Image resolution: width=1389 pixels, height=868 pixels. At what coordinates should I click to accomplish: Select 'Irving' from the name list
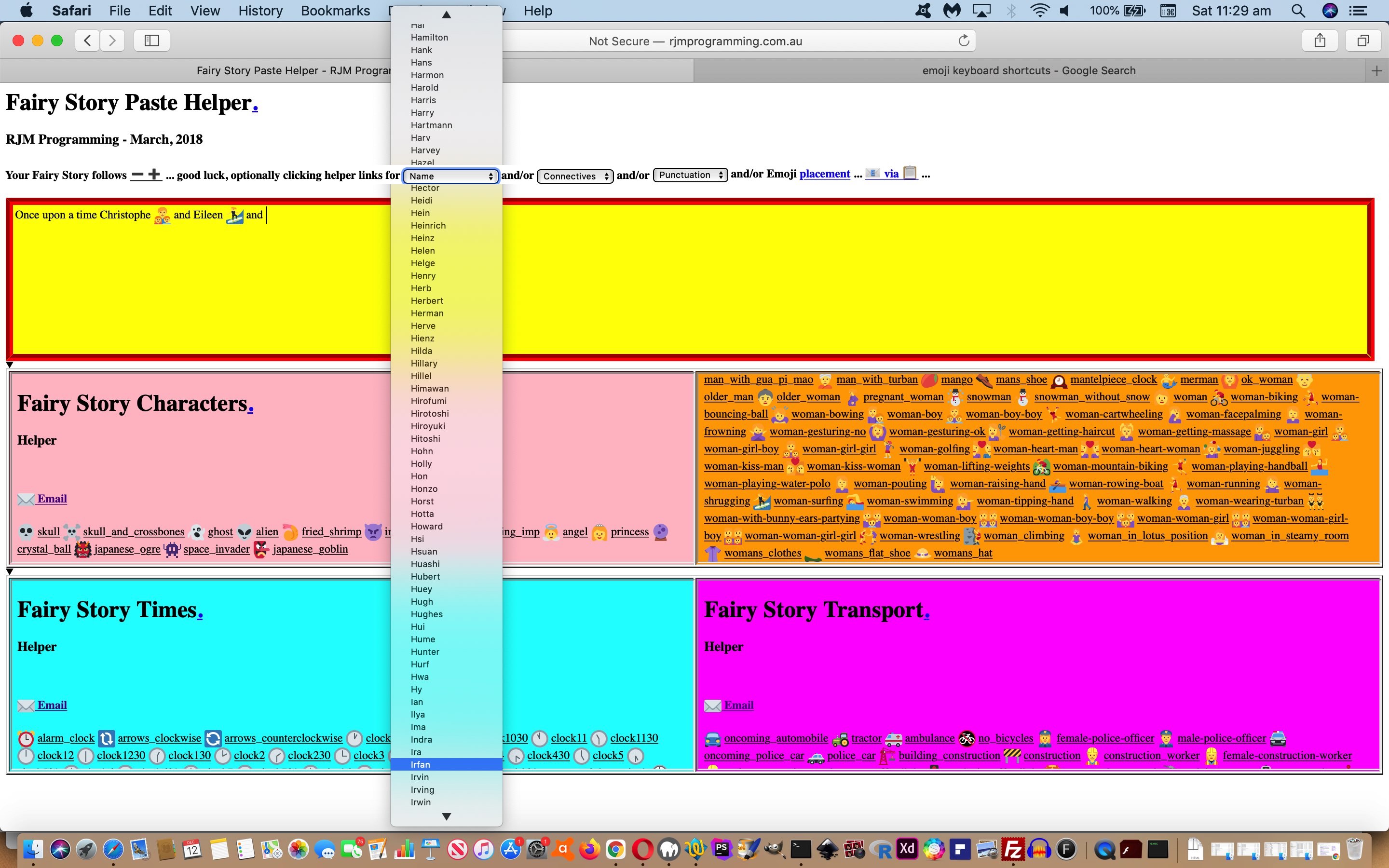422,790
